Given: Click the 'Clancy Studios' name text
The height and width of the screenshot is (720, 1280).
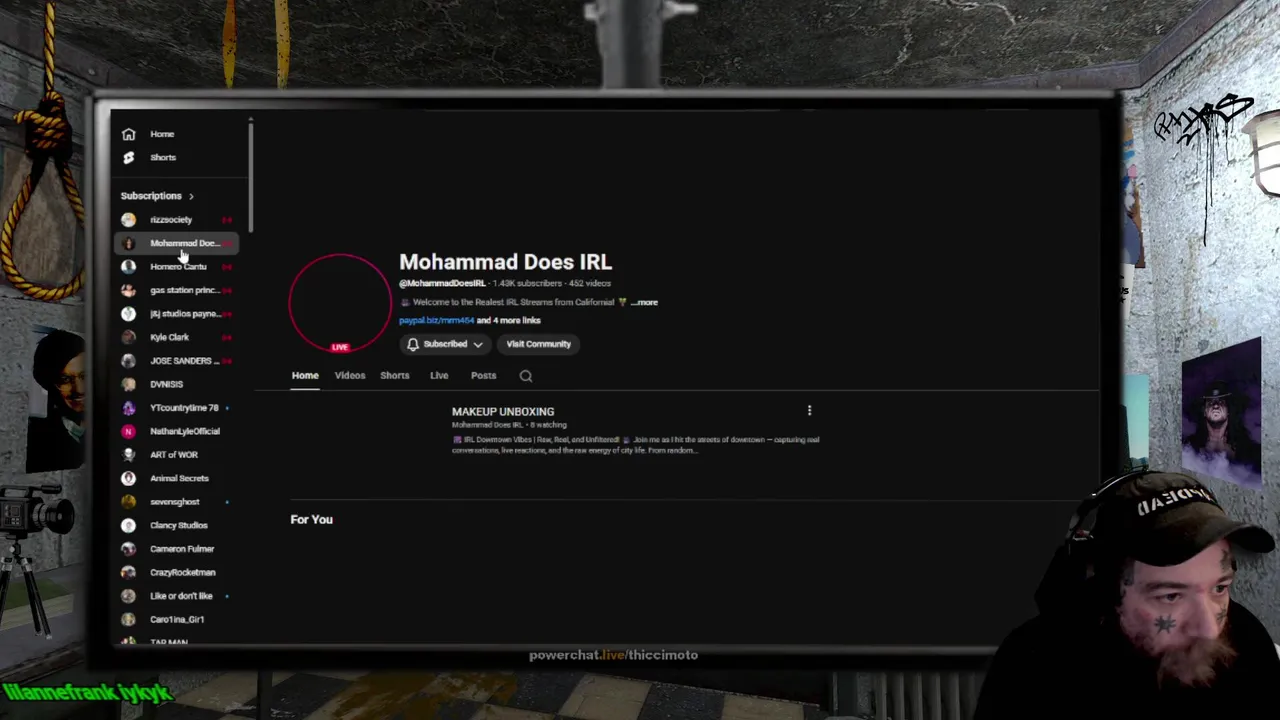Looking at the screenshot, I should (x=179, y=525).
